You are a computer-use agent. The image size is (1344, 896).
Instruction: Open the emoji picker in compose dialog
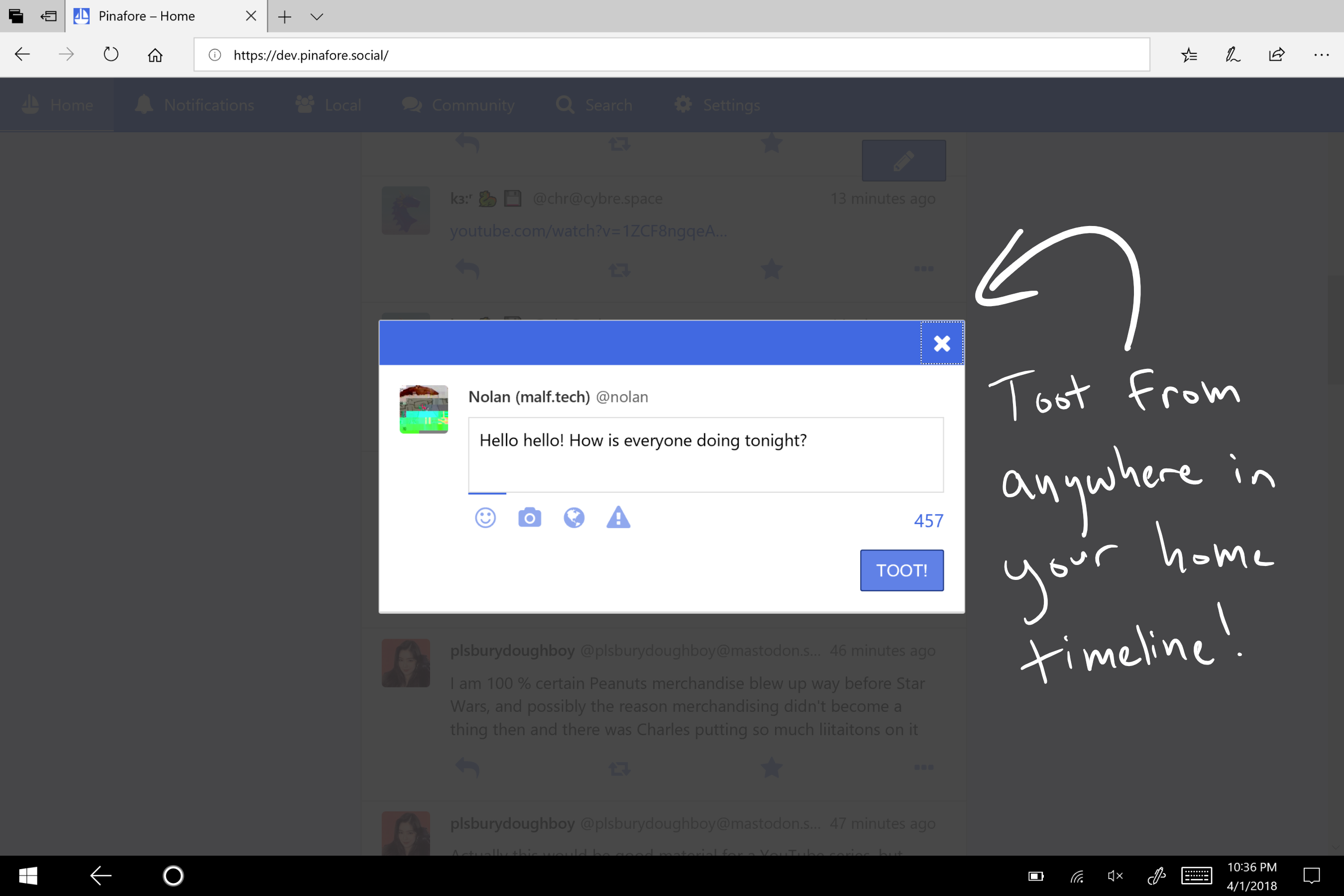(485, 518)
